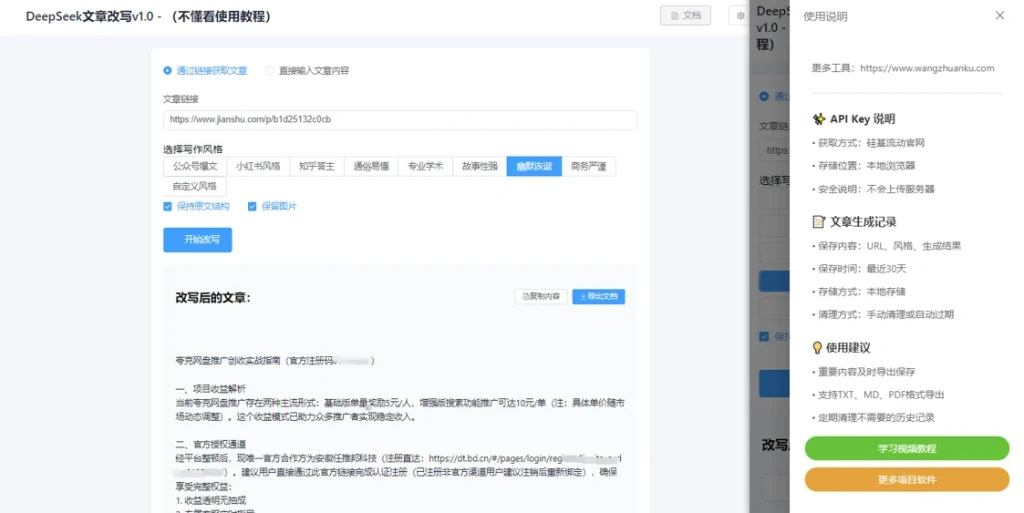Click the 使用建议 light bulb icon
This screenshot has width=1024, height=513.
click(x=817, y=348)
